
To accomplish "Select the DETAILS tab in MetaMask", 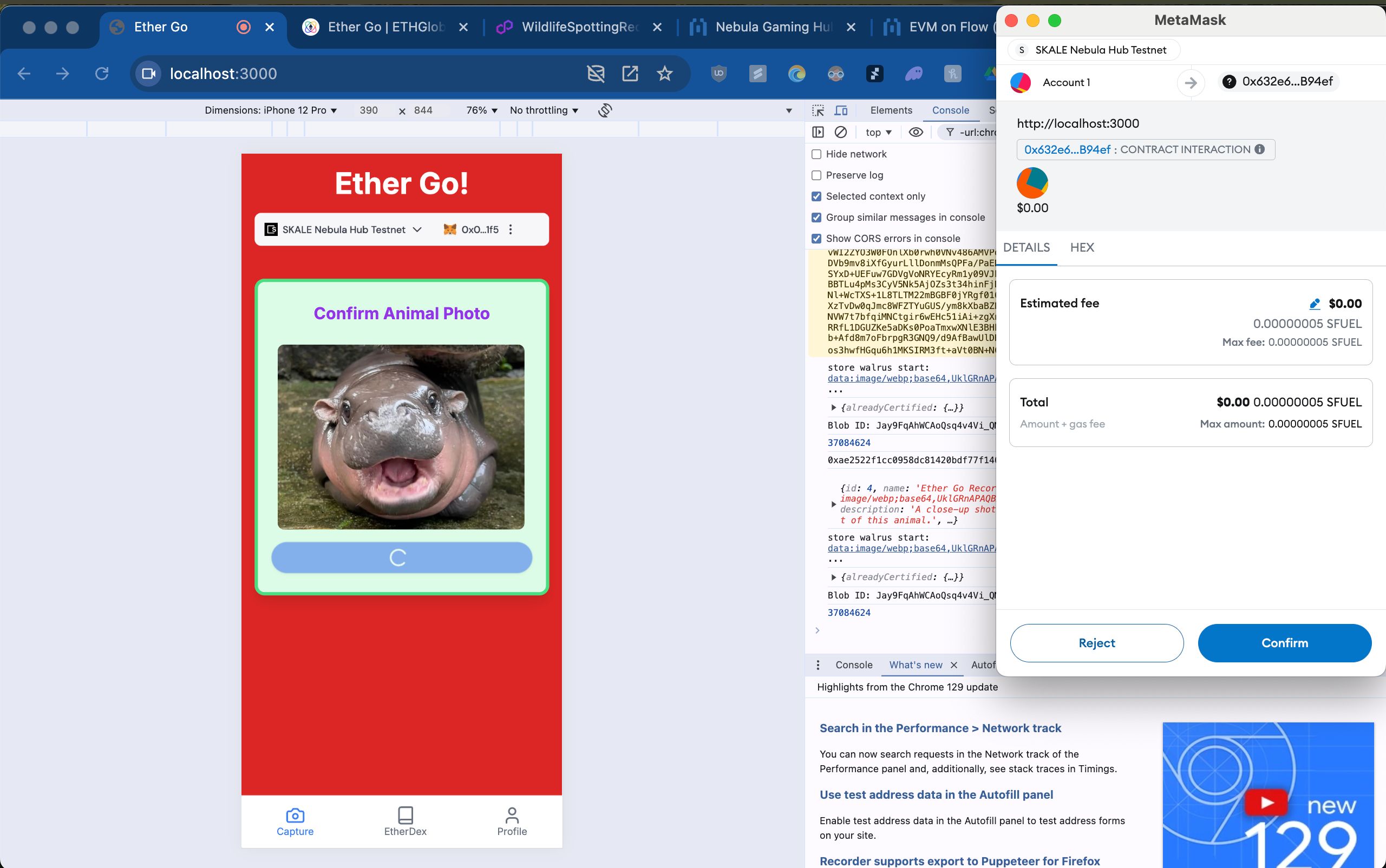I will [x=1027, y=247].
